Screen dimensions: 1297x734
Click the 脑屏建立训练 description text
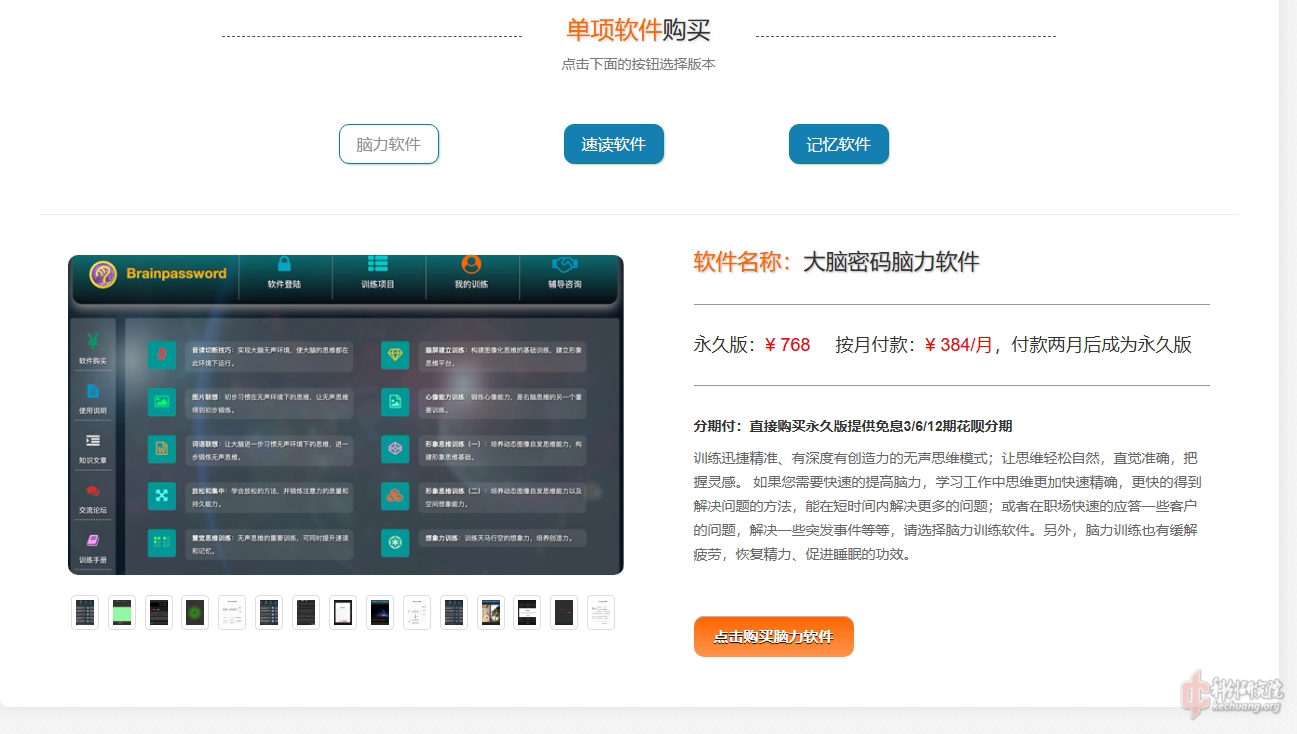[503, 356]
